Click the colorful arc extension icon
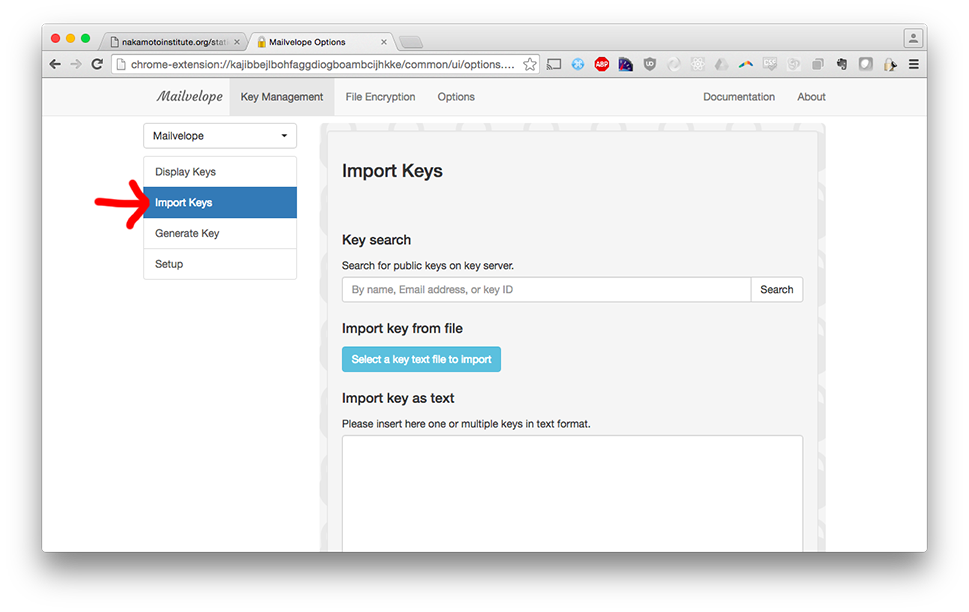969x612 pixels. tap(746, 64)
